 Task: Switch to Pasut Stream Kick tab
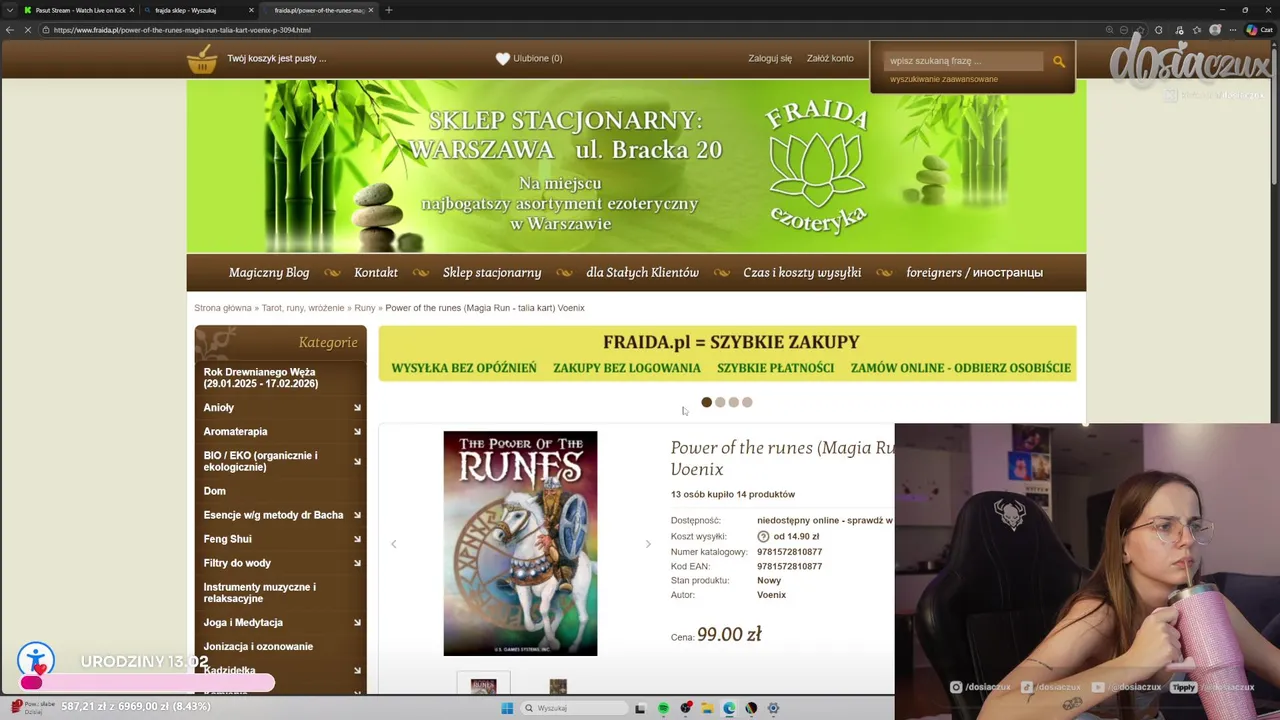click(x=78, y=10)
